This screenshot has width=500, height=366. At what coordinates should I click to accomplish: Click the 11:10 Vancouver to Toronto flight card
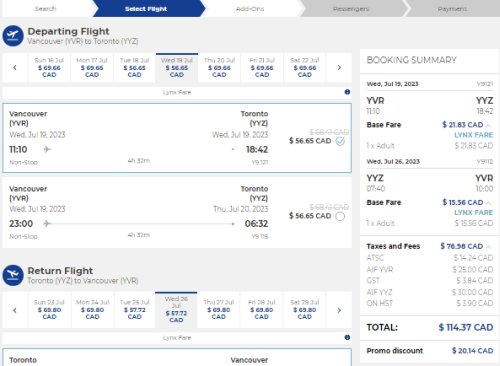pos(177,138)
